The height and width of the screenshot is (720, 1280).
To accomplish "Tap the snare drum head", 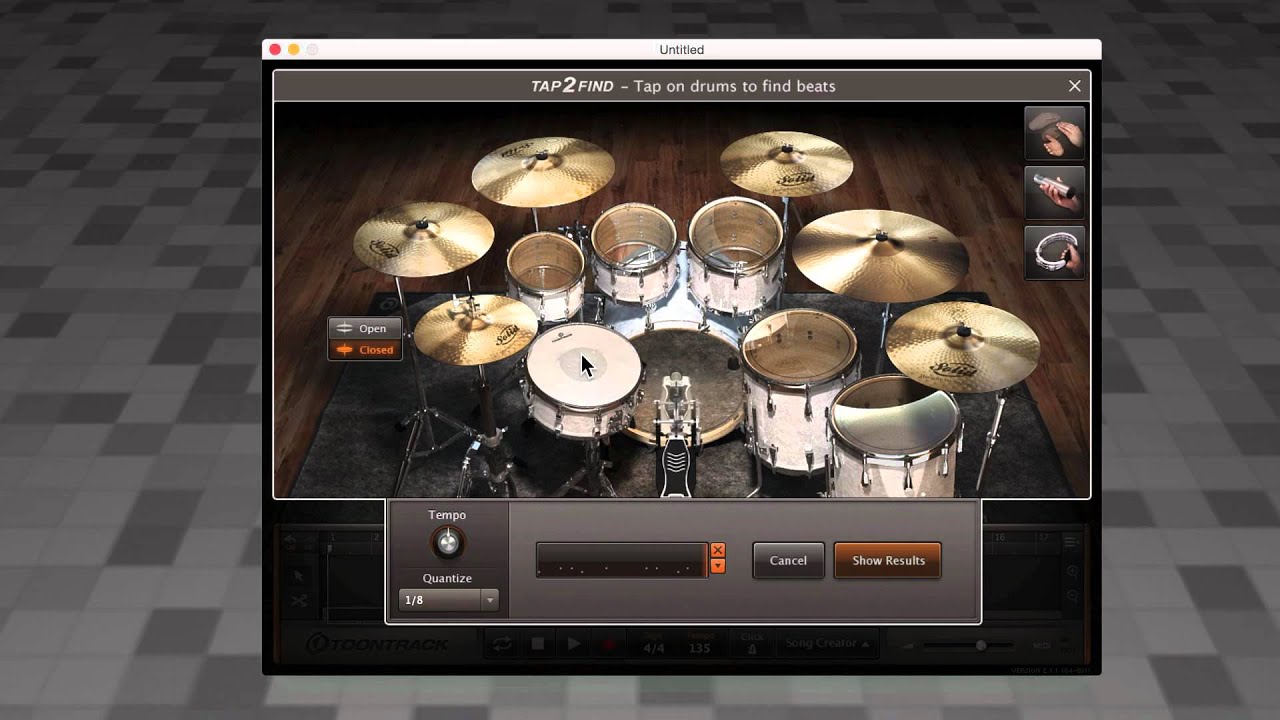I will point(583,365).
